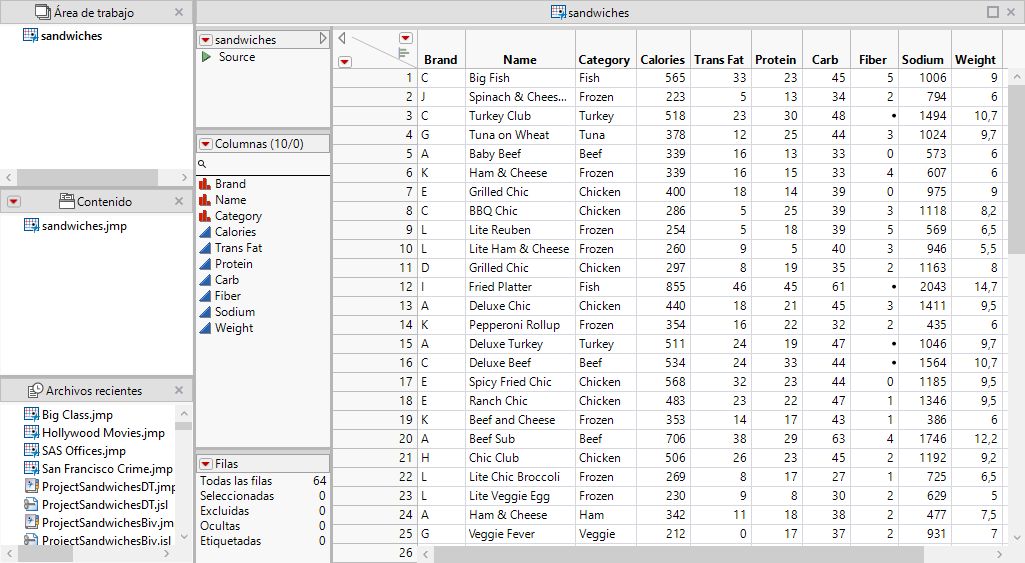Select the Category nominal column icon
This screenshot has width=1025, height=563.
(x=205, y=216)
